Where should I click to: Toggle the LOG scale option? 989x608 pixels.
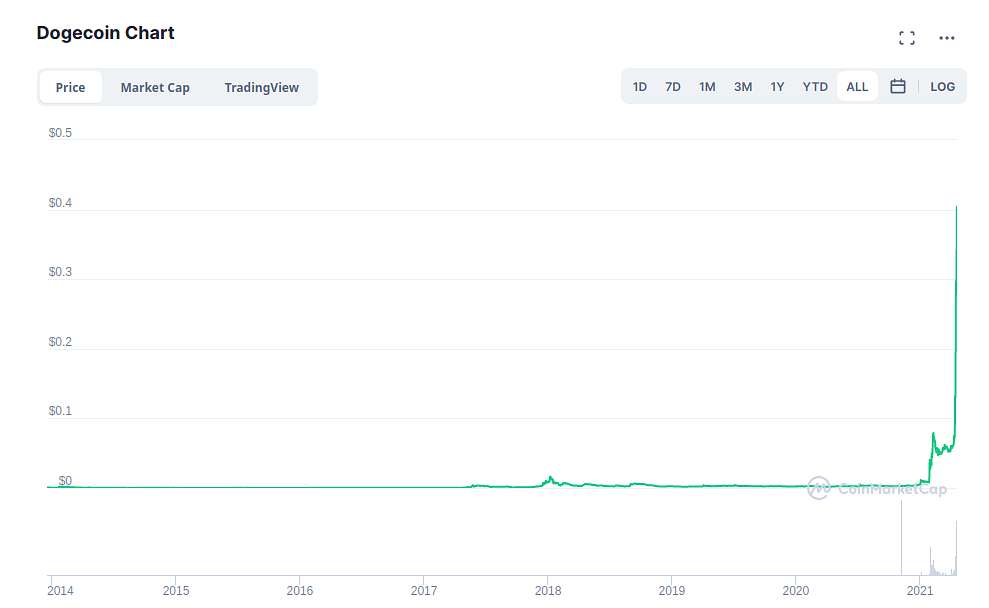click(x=942, y=86)
